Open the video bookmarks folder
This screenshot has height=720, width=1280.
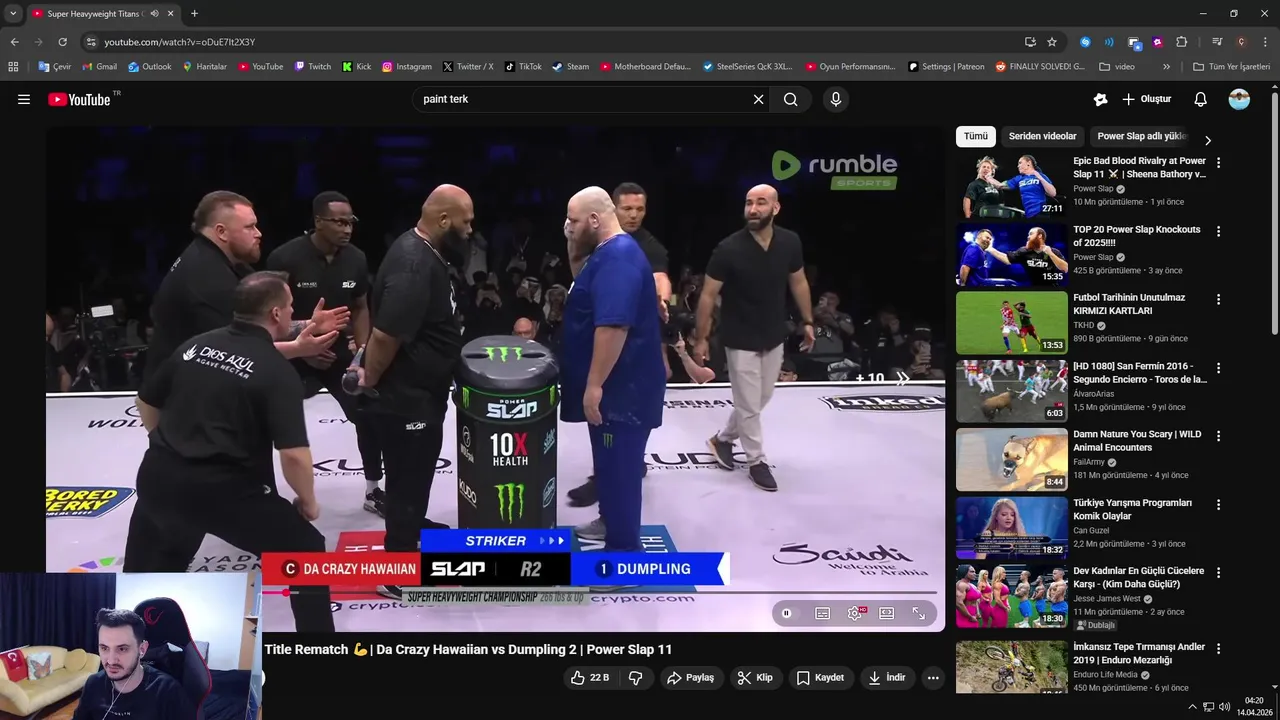(x=1117, y=67)
